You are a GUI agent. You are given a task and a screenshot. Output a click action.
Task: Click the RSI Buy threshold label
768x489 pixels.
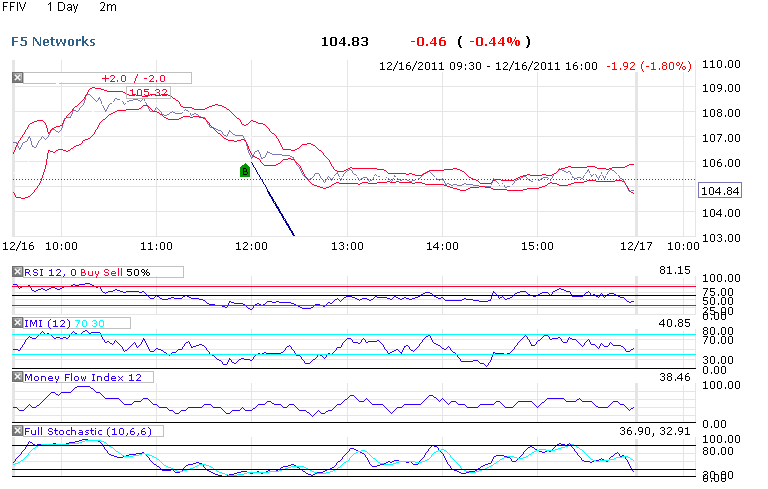(89, 272)
